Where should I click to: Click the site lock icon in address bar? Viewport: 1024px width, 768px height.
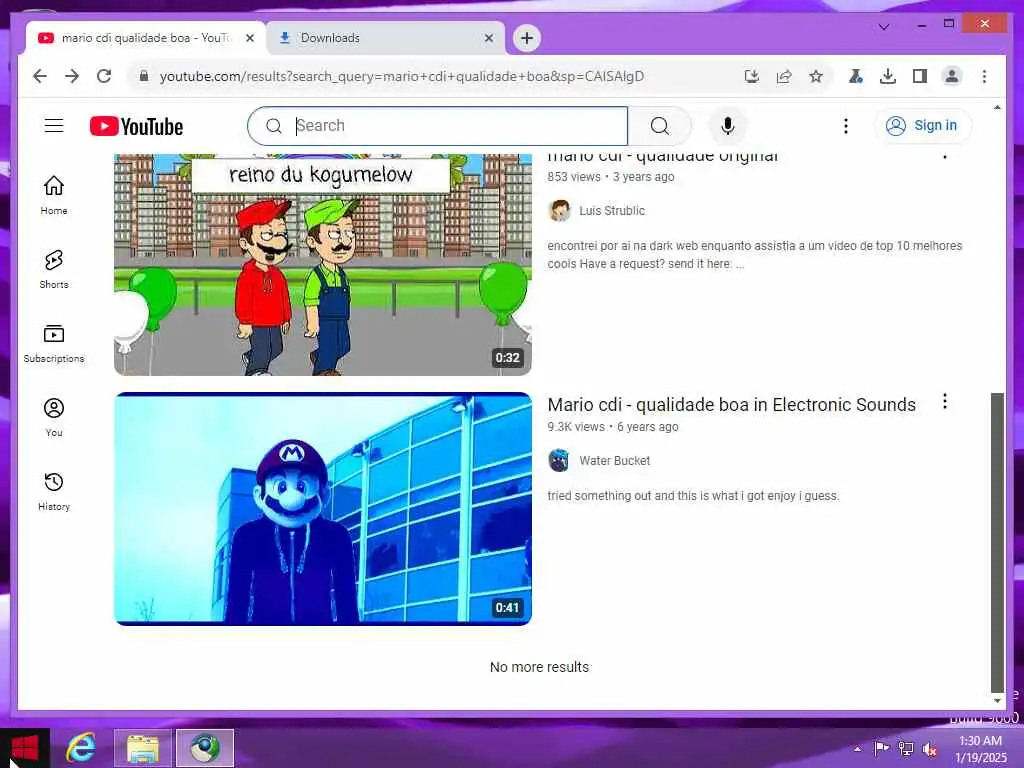coord(144,76)
